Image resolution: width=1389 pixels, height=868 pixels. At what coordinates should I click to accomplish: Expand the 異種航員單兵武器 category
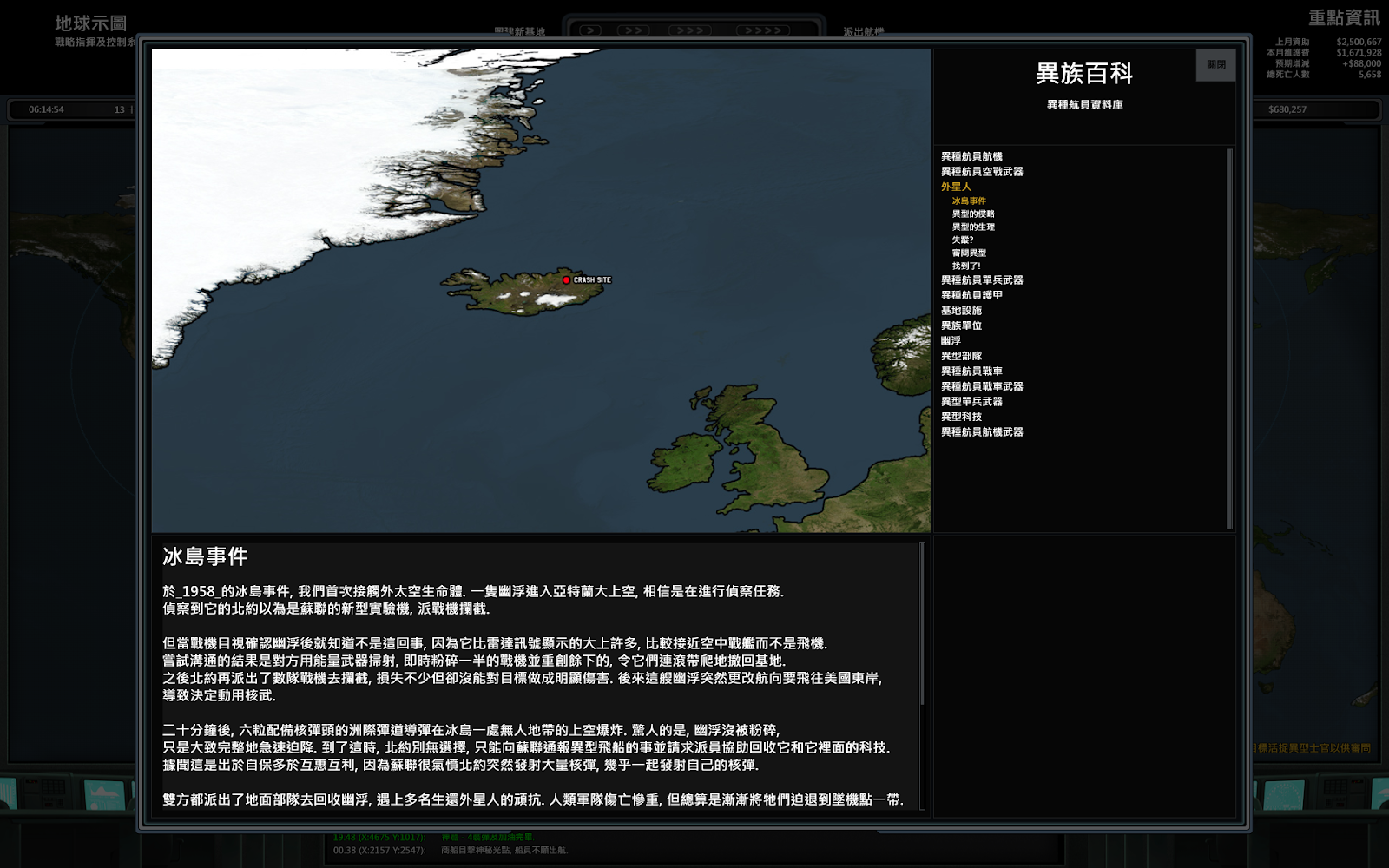[x=982, y=280]
